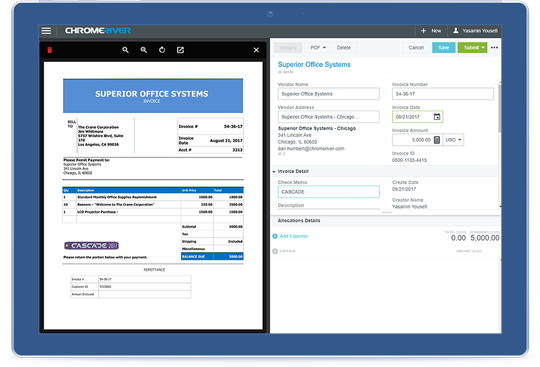Screen dimensions: 540x367
Task: Click the Add Expense plus icon
Action: coord(275,236)
